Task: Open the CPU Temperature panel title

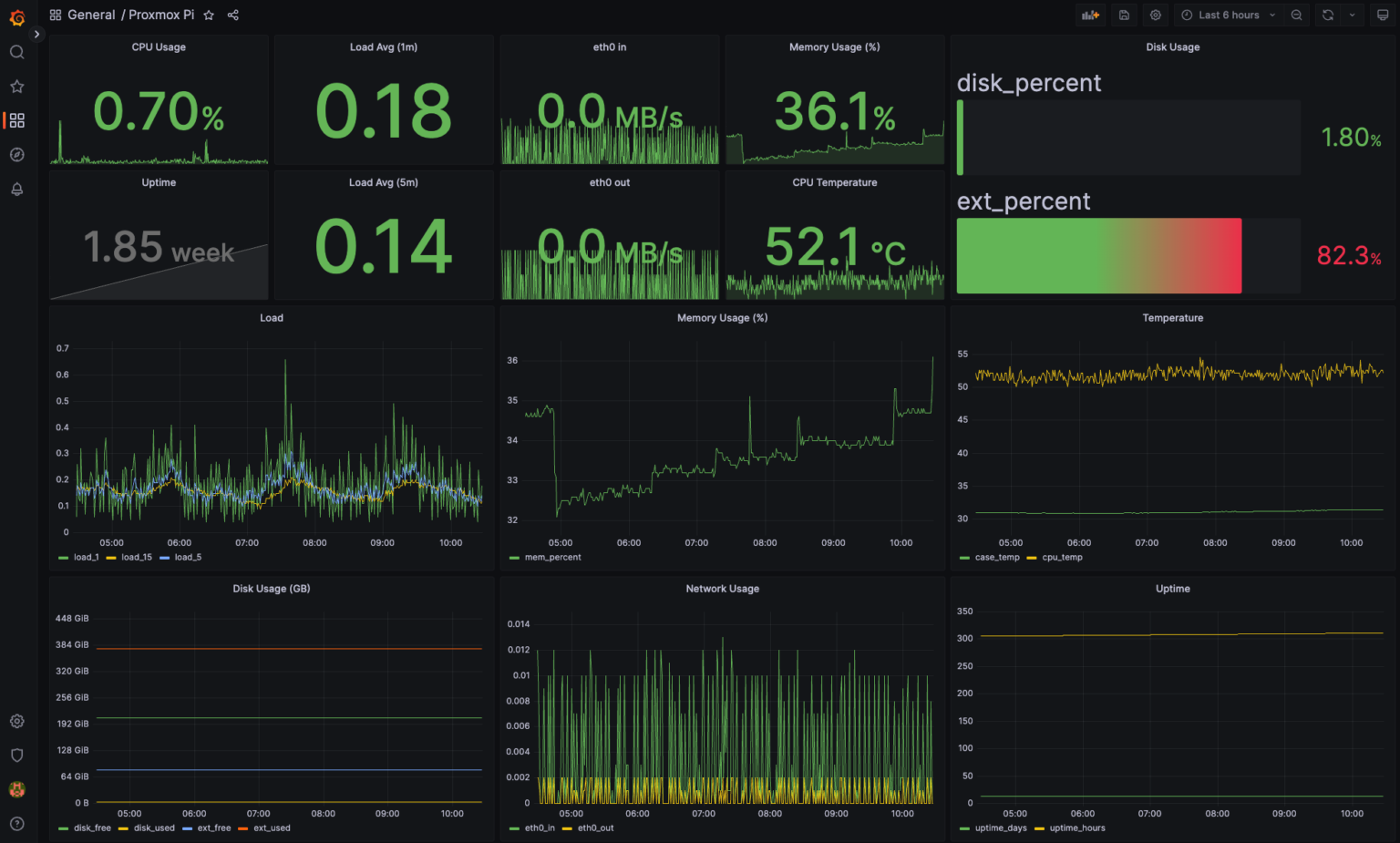Action: tap(835, 183)
